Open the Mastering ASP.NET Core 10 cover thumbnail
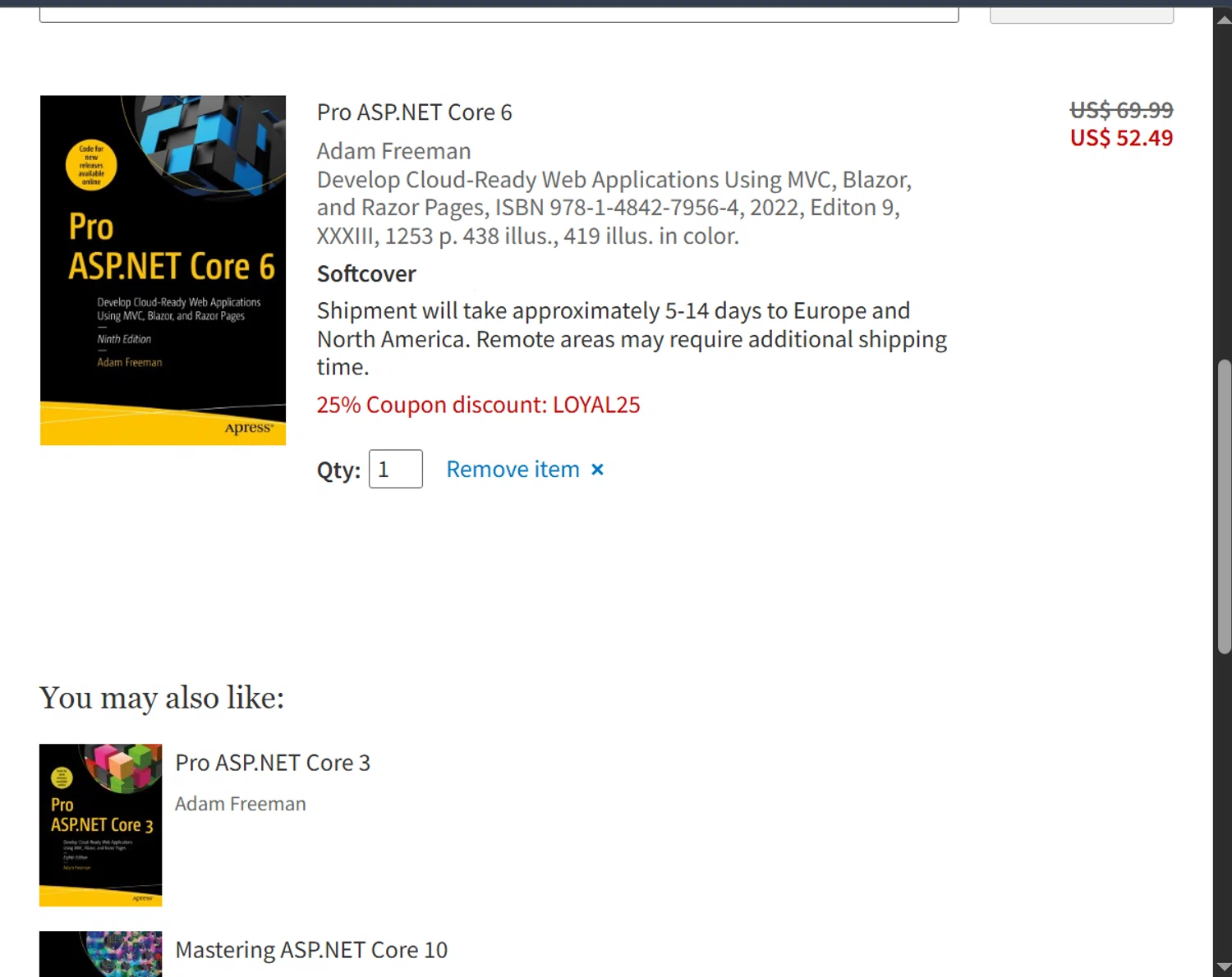Viewport: 1232px width, 977px height. tap(100, 954)
